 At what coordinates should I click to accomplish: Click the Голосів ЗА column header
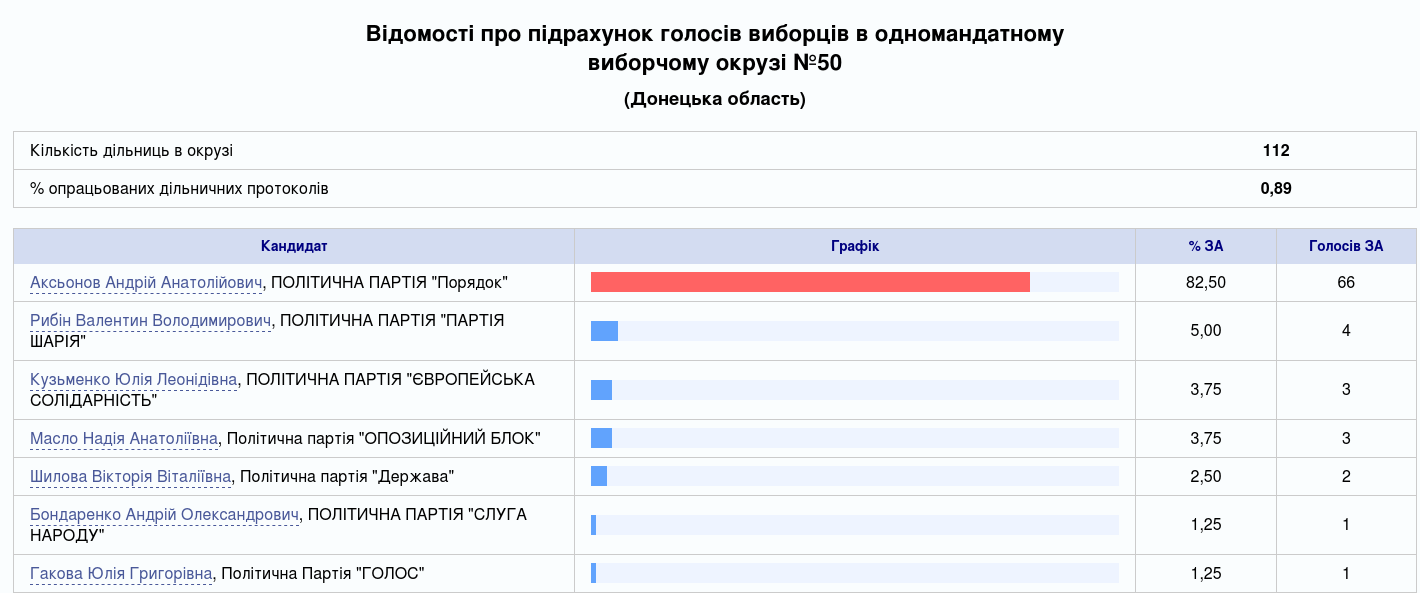[x=1346, y=246]
